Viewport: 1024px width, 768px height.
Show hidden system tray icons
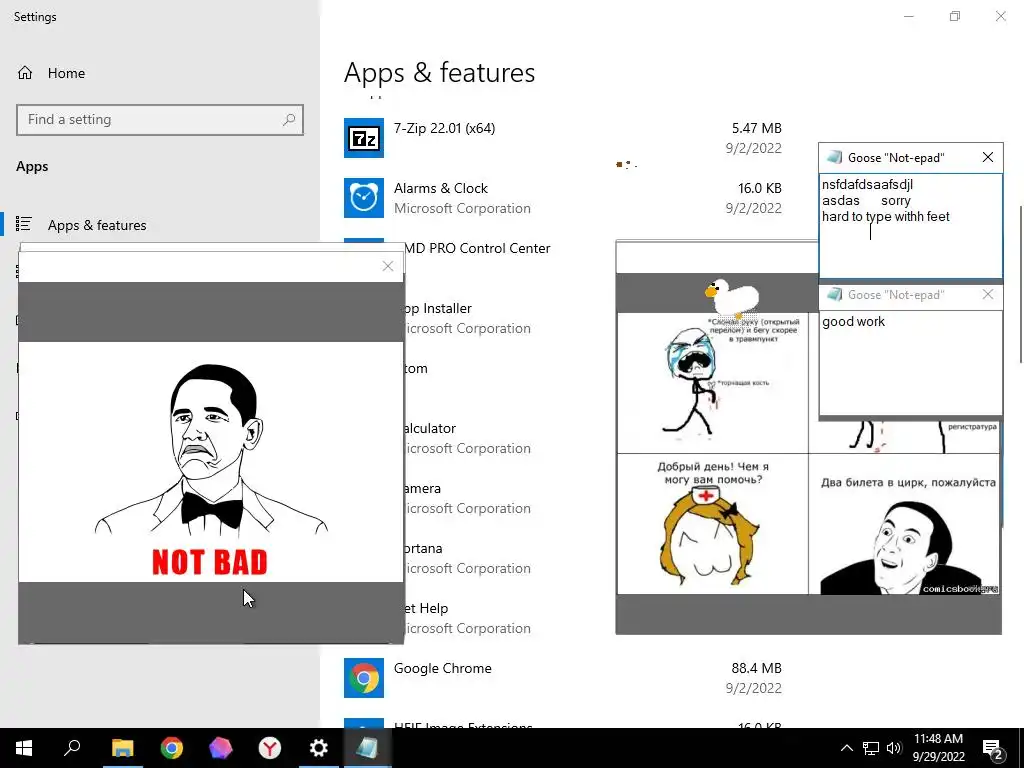pyautogui.click(x=846, y=748)
